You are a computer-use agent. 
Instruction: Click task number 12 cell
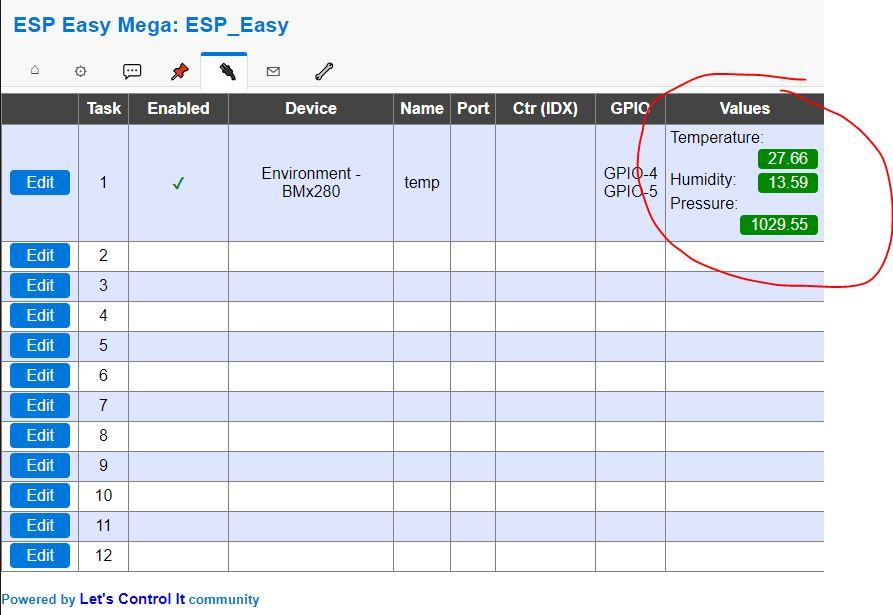(x=103, y=555)
